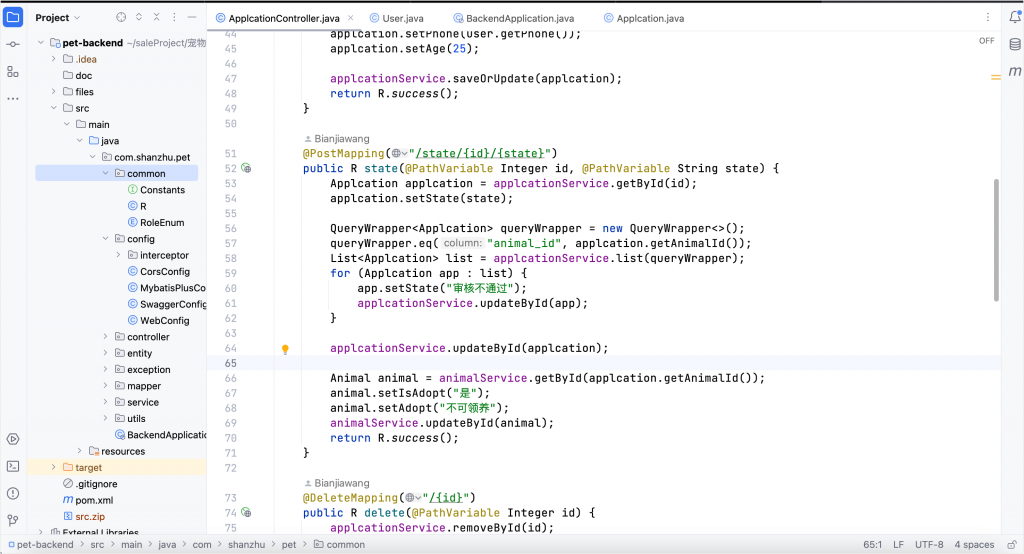Open the Structure tool window

[13, 72]
